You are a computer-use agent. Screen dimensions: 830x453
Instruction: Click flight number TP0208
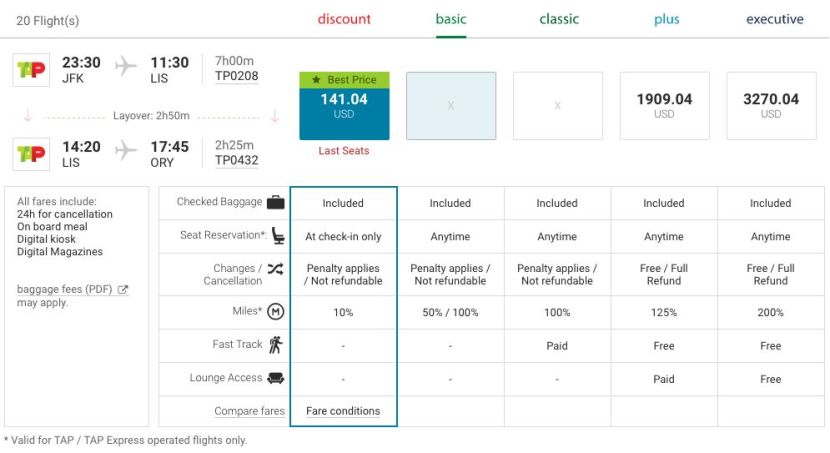pos(237,76)
